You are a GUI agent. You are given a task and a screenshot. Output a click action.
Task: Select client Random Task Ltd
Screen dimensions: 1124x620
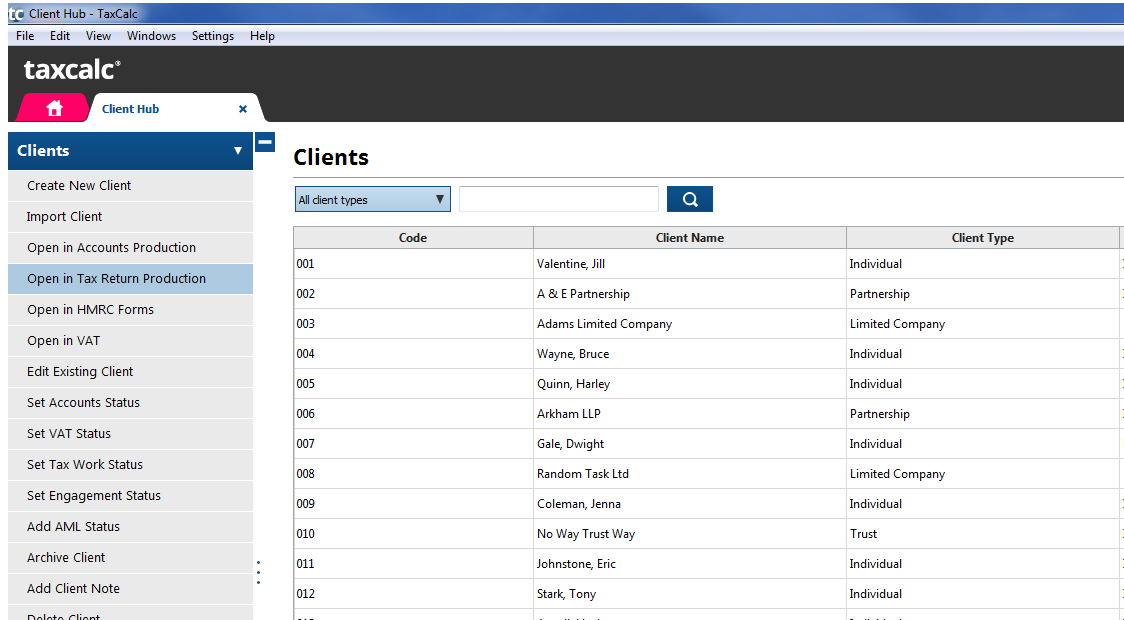[583, 474]
